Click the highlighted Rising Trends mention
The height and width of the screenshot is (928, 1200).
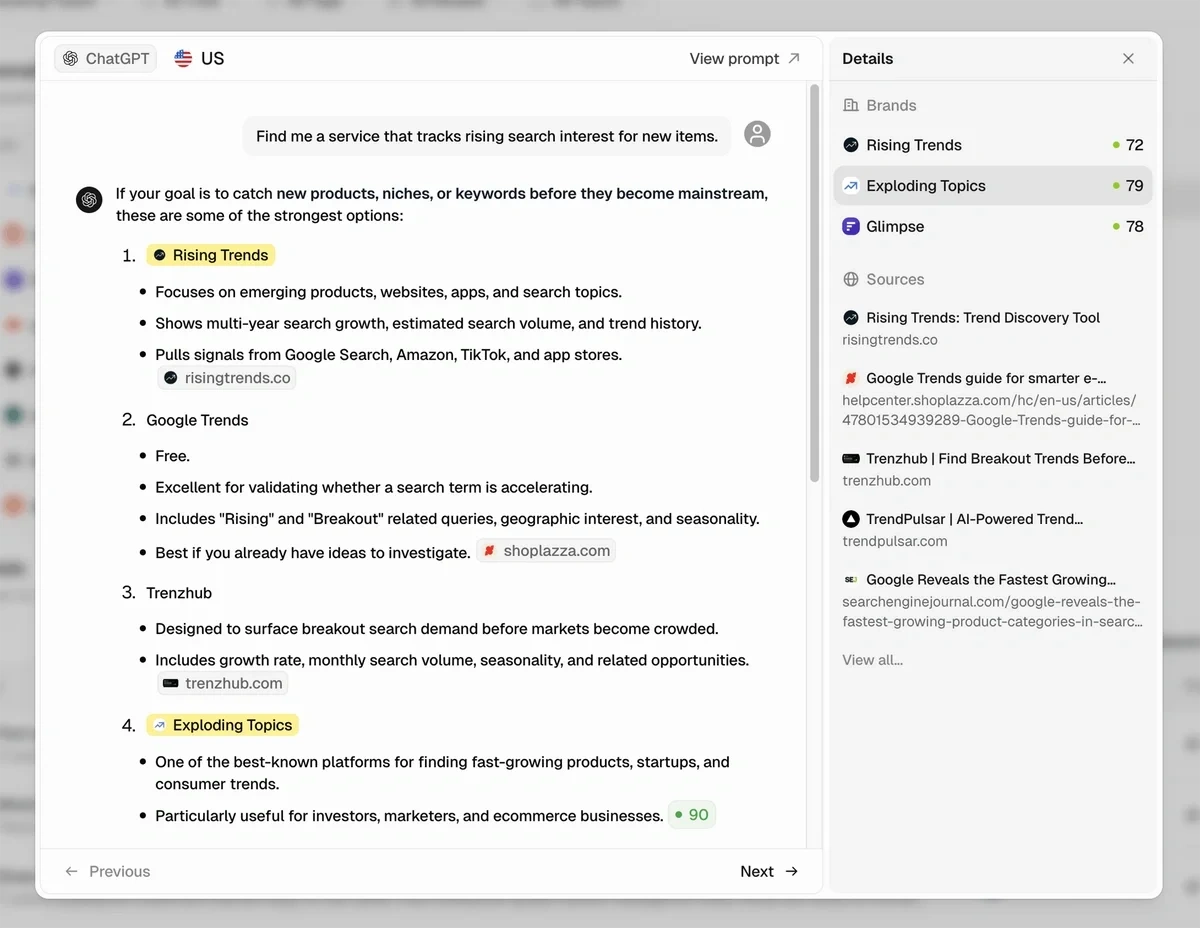(211, 255)
